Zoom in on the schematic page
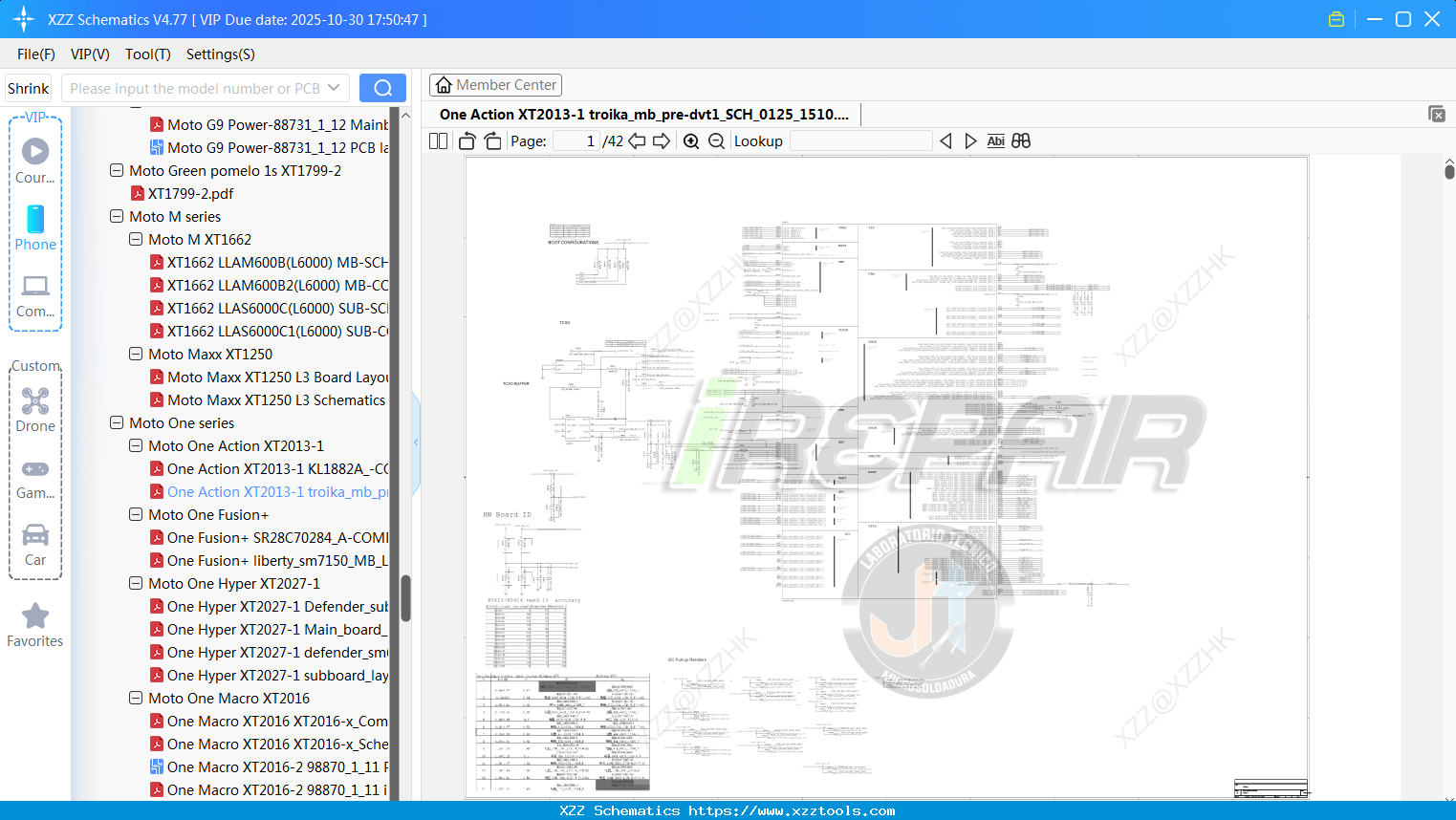The height and width of the screenshot is (820, 1456). [x=690, y=140]
